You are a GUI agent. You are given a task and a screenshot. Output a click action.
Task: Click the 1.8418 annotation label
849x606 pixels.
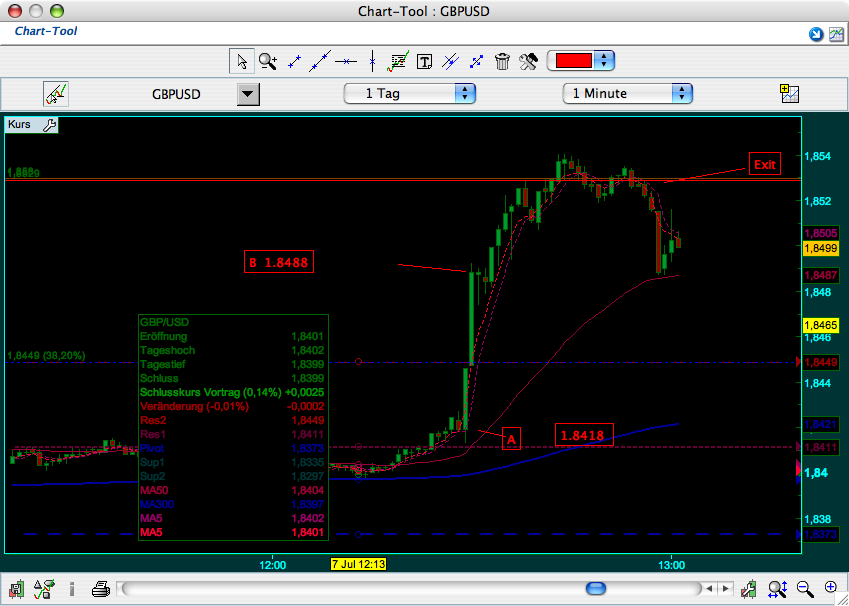(x=584, y=434)
